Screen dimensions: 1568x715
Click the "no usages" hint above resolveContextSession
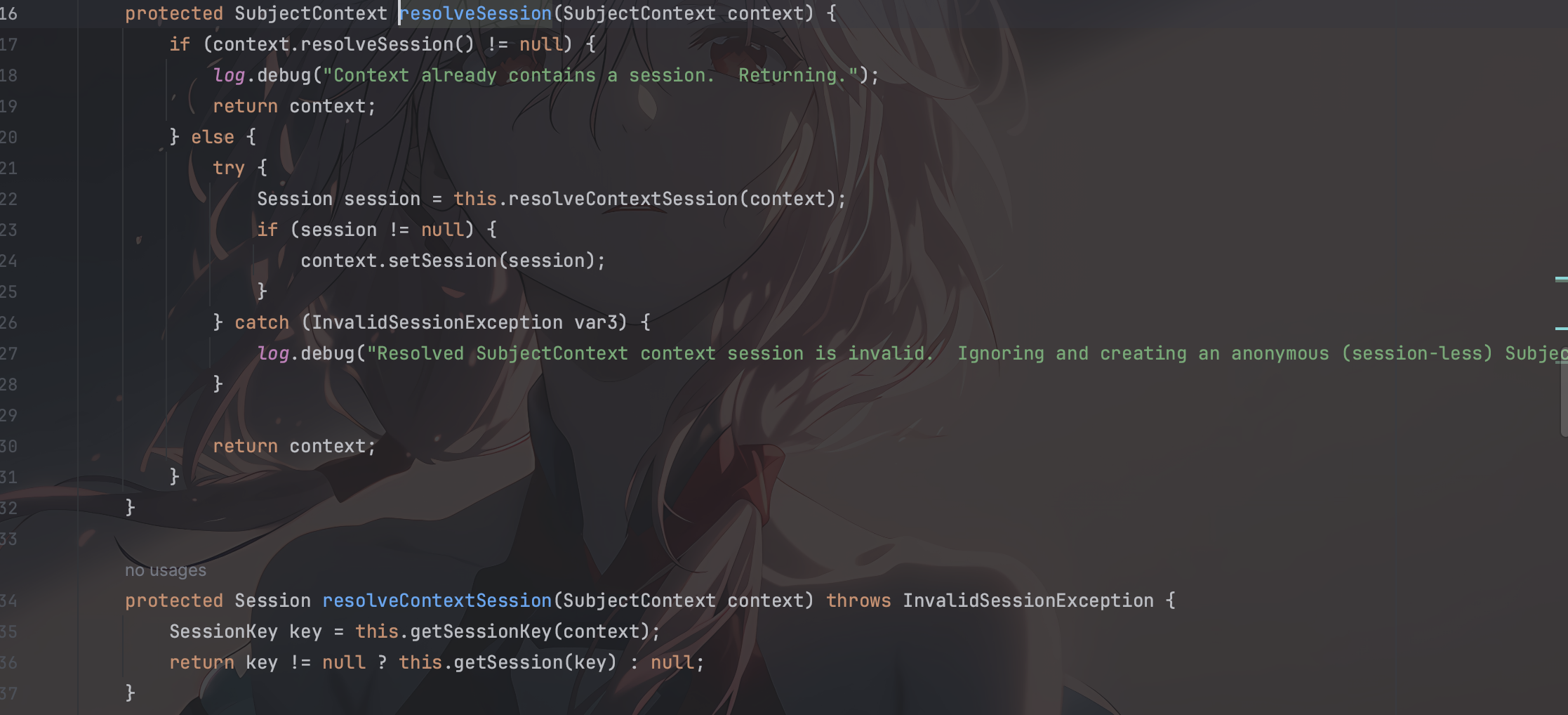pyautogui.click(x=166, y=570)
